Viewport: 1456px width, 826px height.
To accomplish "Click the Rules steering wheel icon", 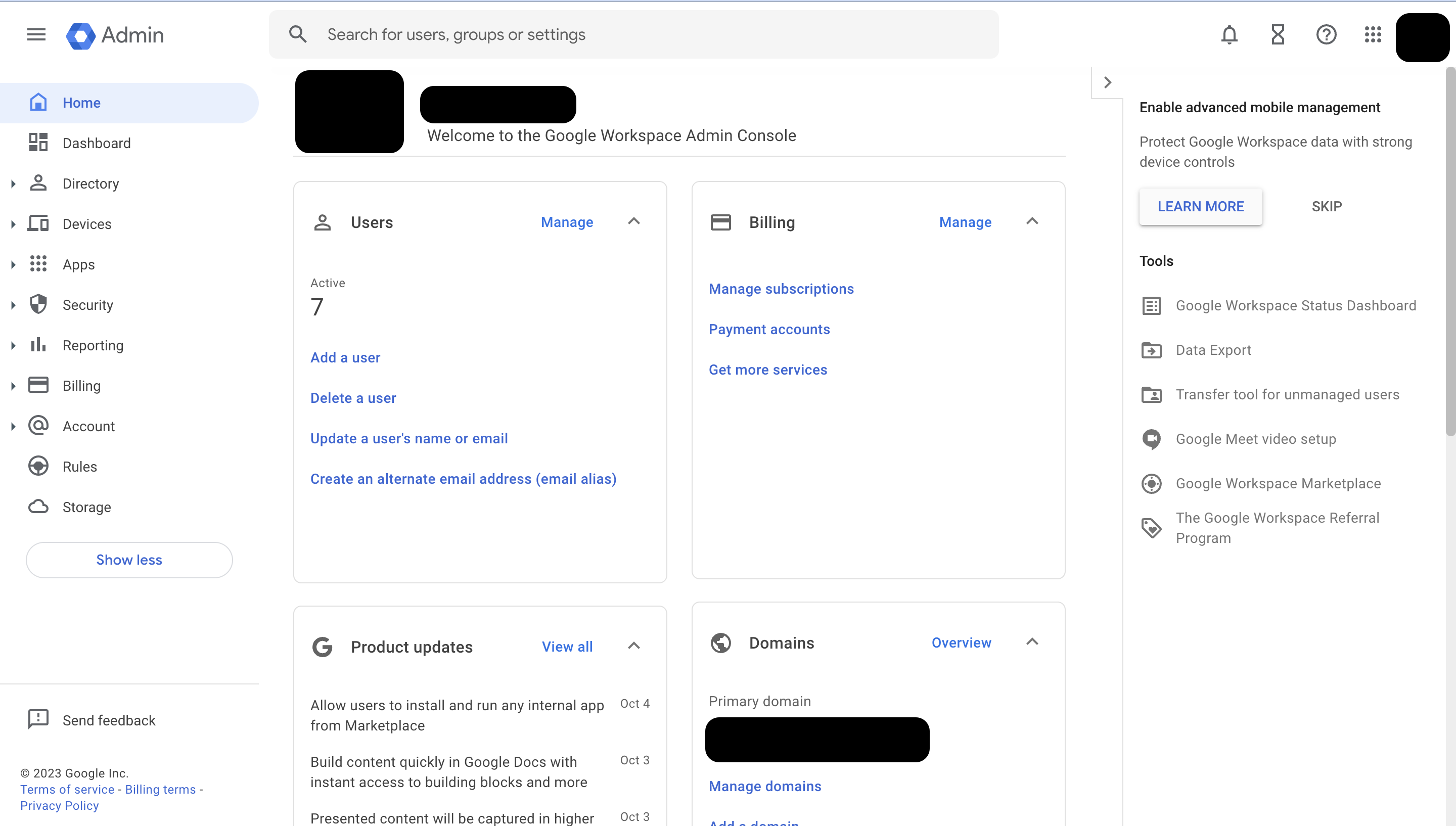I will point(38,466).
